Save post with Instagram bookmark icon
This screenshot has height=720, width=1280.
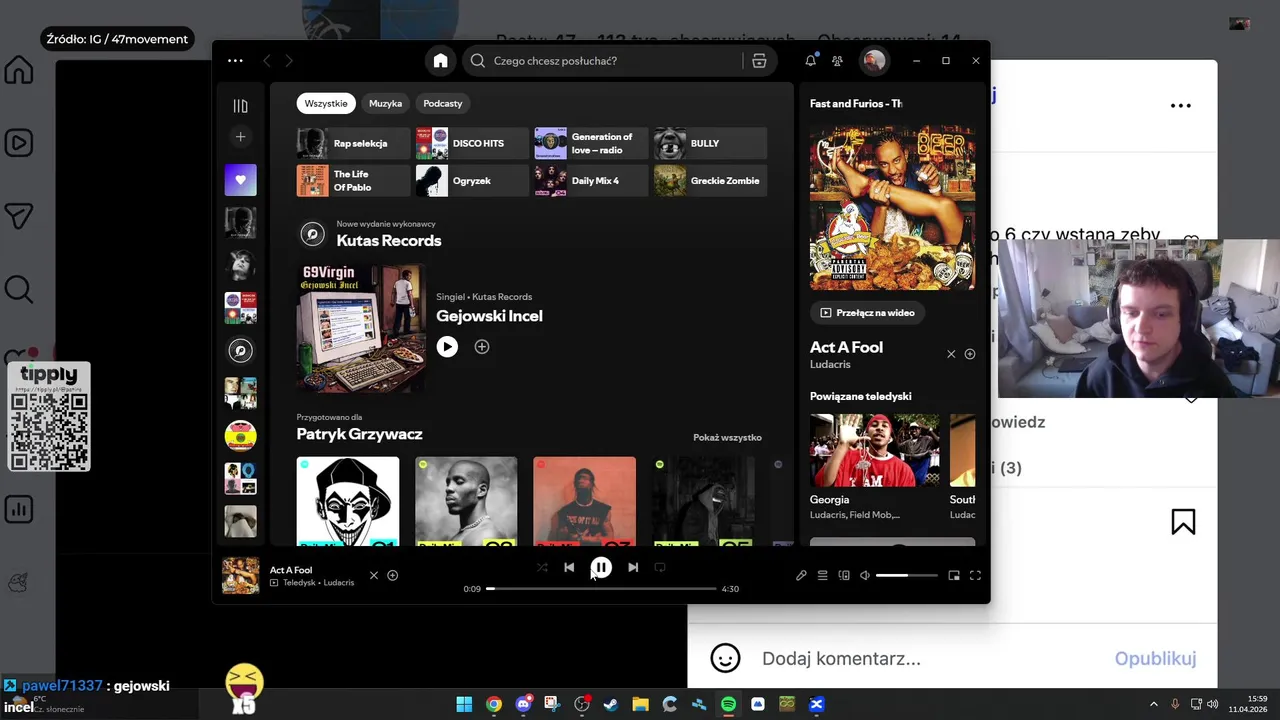click(1183, 522)
